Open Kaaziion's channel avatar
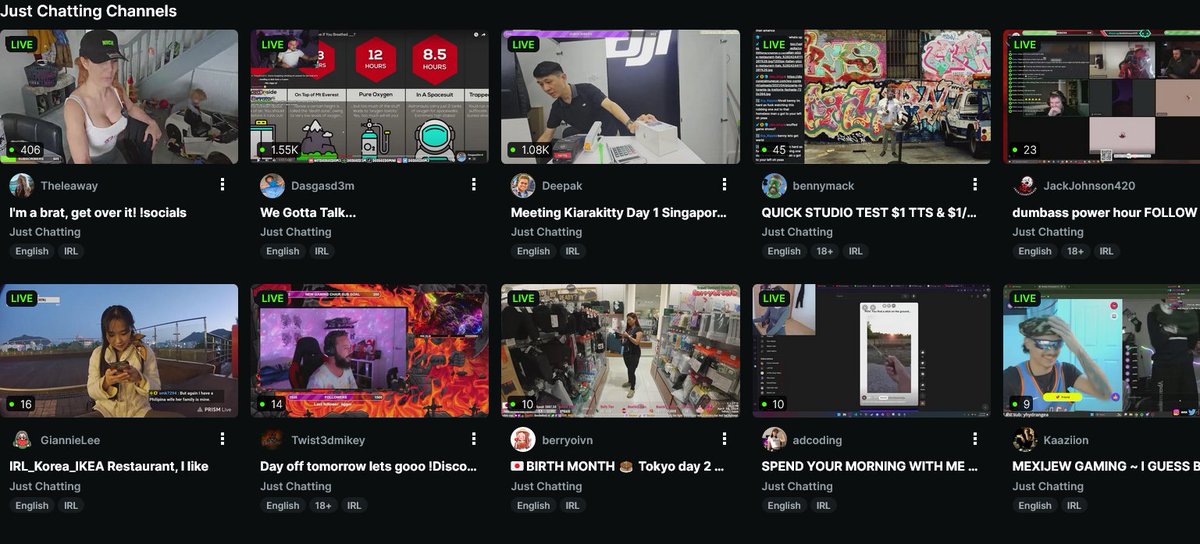This screenshot has height=544, width=1200. click(1024, 440)
